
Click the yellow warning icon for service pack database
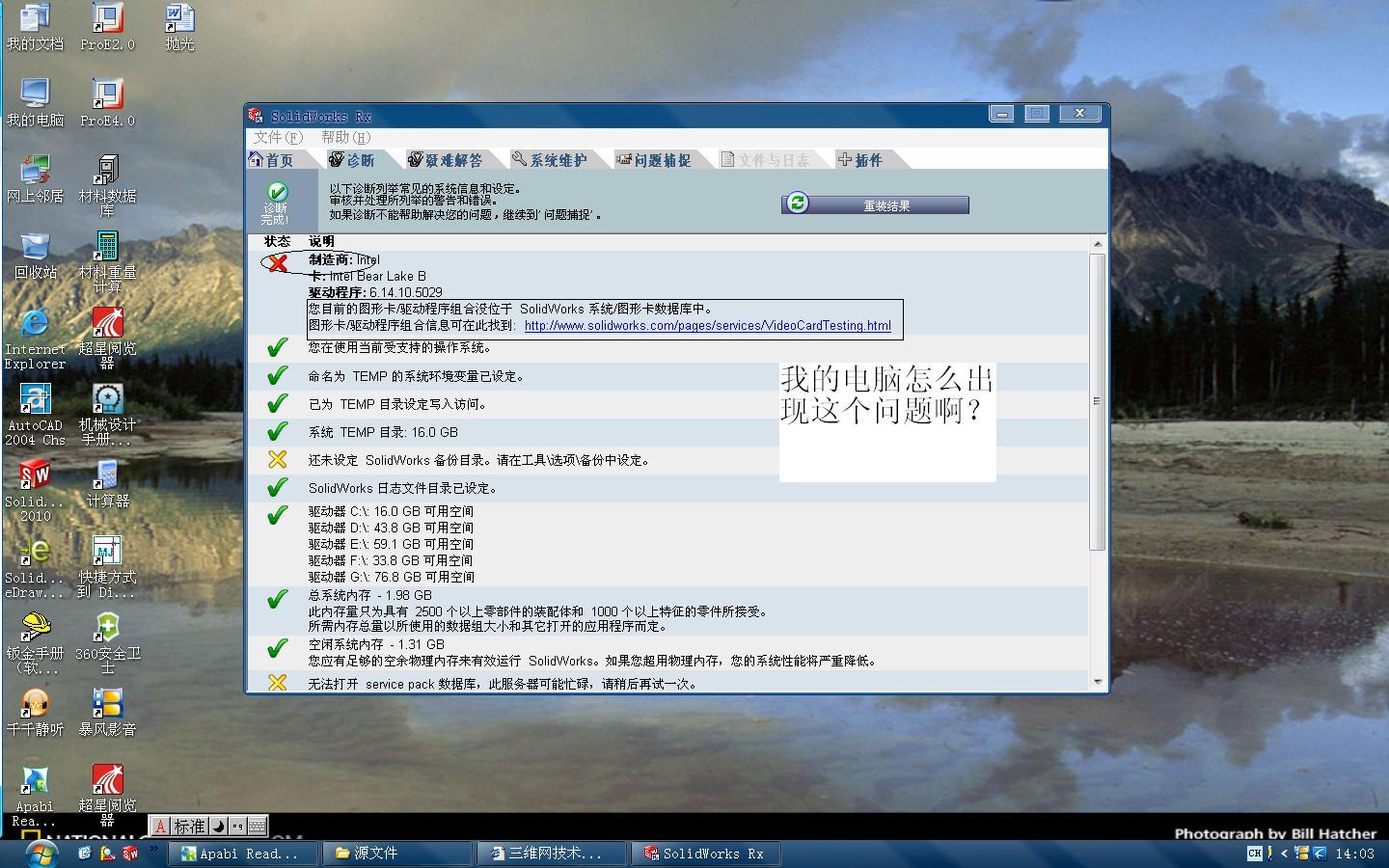[x=278, y=683]
